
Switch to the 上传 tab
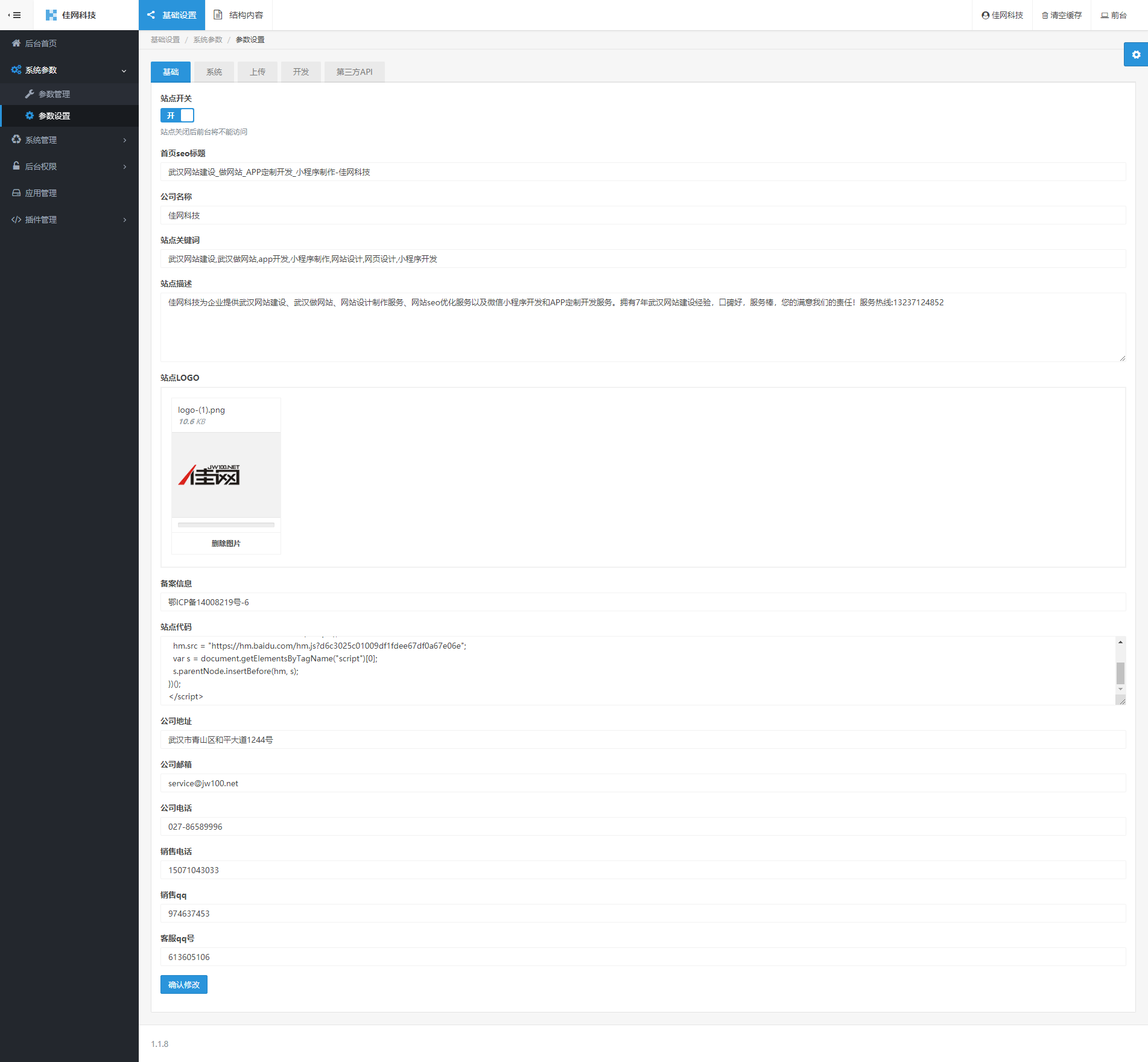pos(258,72)
